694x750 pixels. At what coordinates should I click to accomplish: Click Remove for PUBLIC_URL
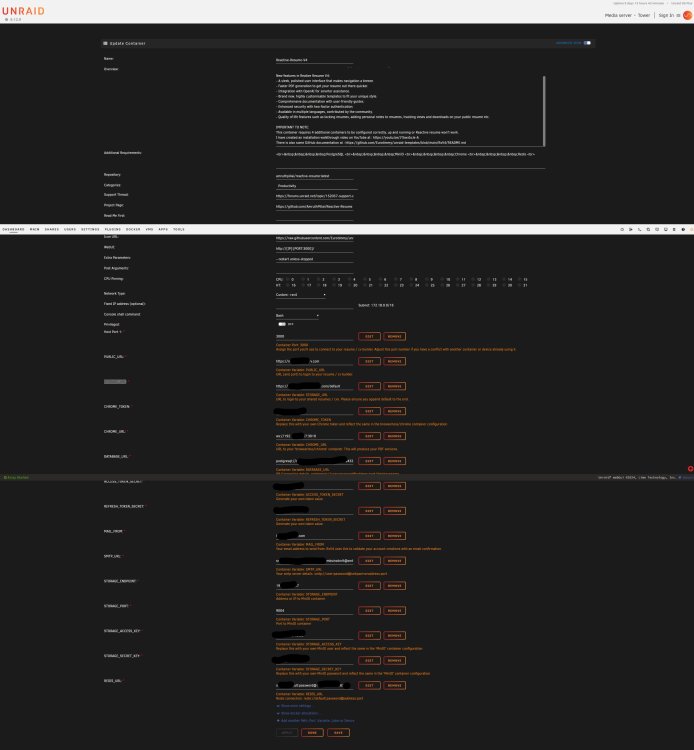click(394, 361)
